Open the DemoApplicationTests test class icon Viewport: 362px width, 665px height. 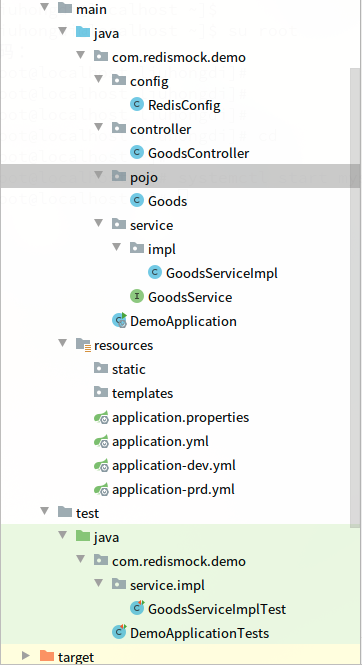tap(120, 632)
